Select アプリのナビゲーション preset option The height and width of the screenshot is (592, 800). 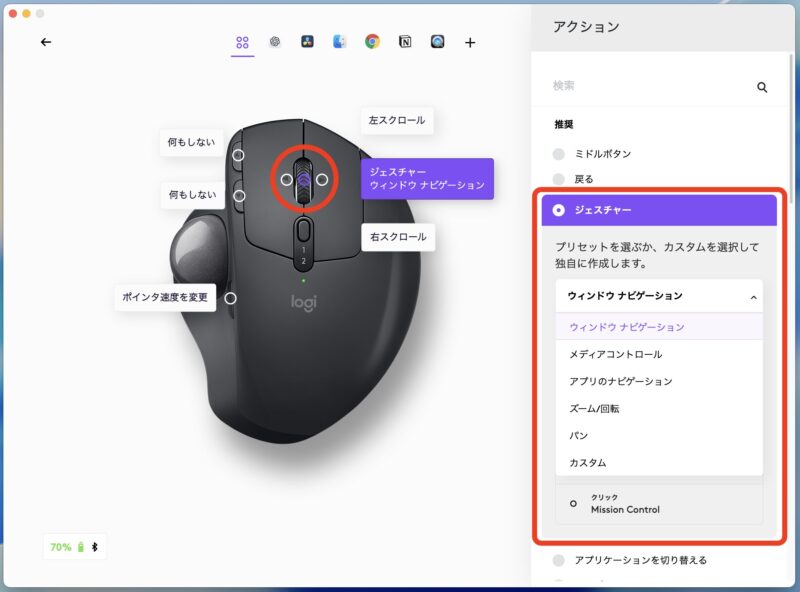click(621, 381)
